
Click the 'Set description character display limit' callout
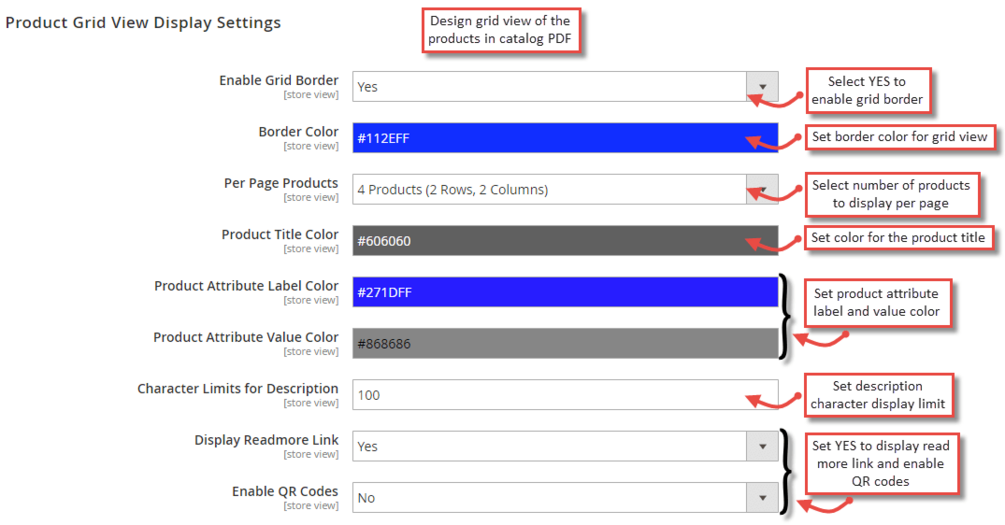pyautogui.click(x=876, y=395)
